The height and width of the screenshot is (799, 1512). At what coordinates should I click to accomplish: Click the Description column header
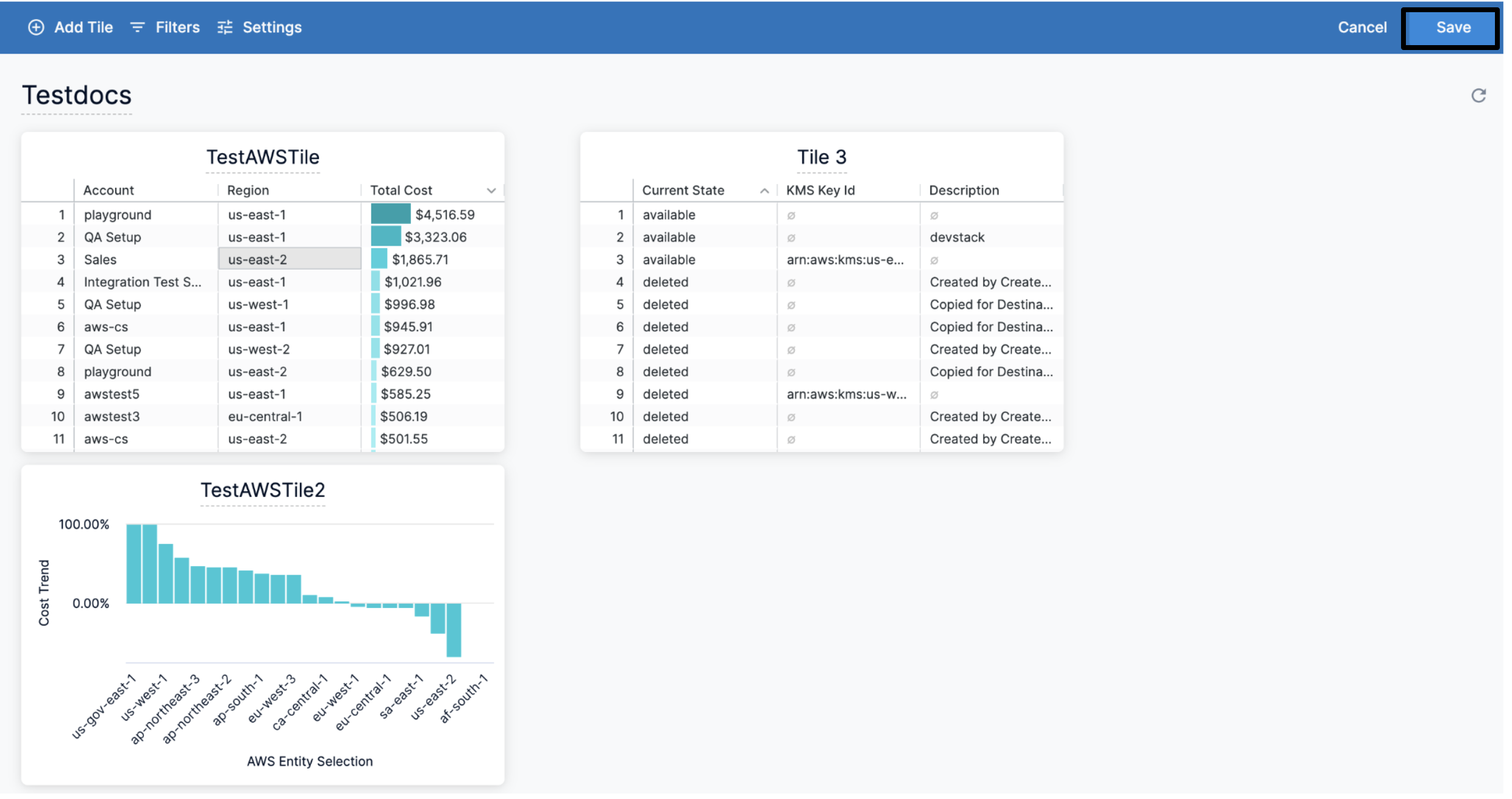[x=964, y=190]
